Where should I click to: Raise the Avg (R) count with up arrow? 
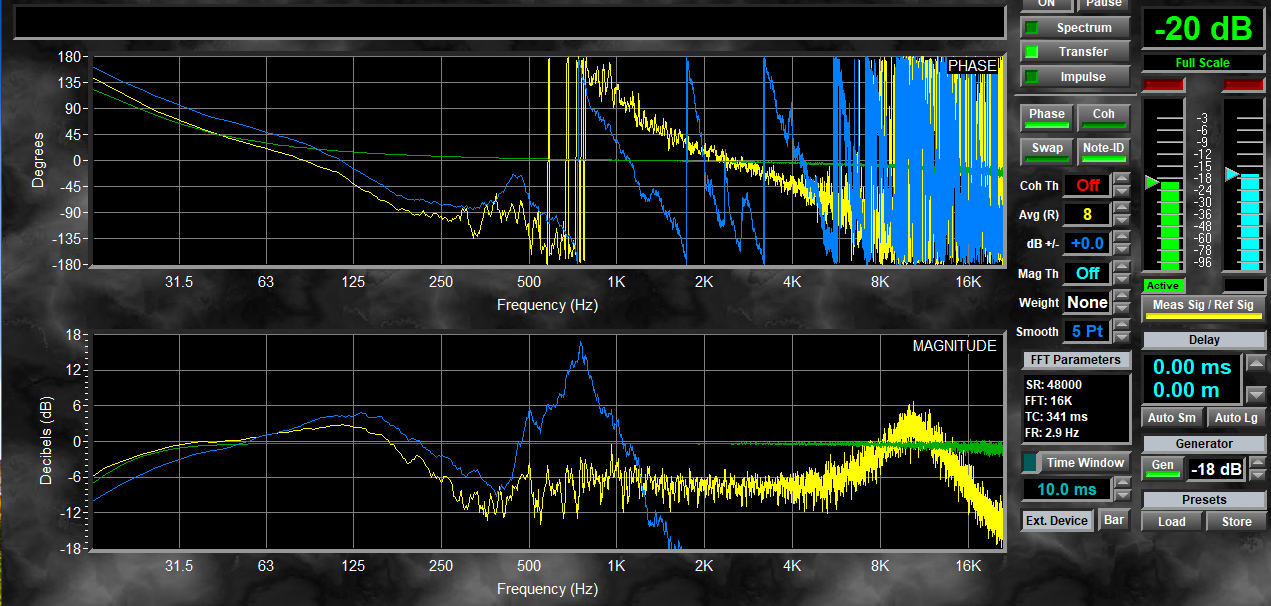1122,208
